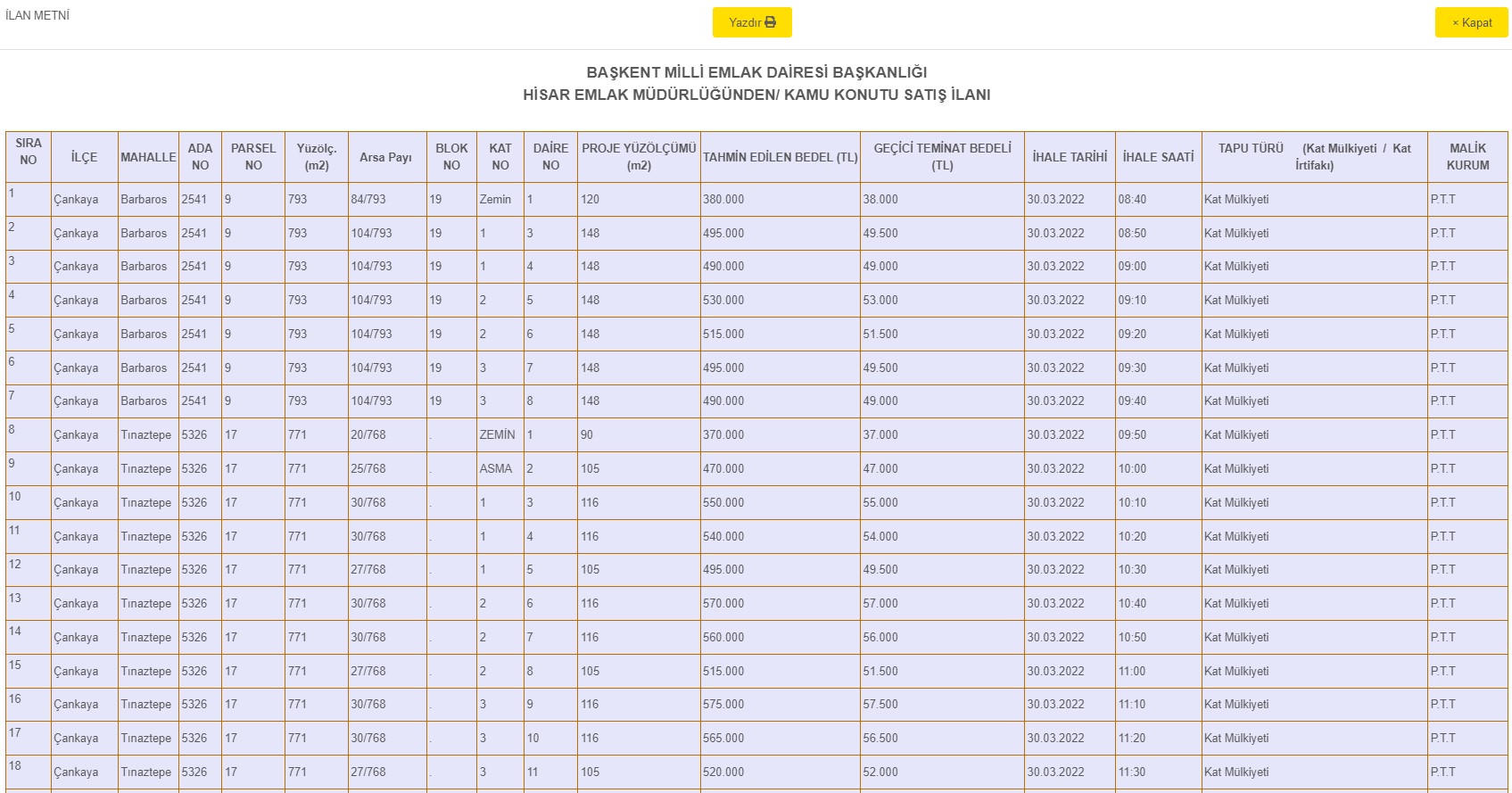Click the 08:40 auction time cell
The image size is (1512, 793).
click(x=1158, y=199)
